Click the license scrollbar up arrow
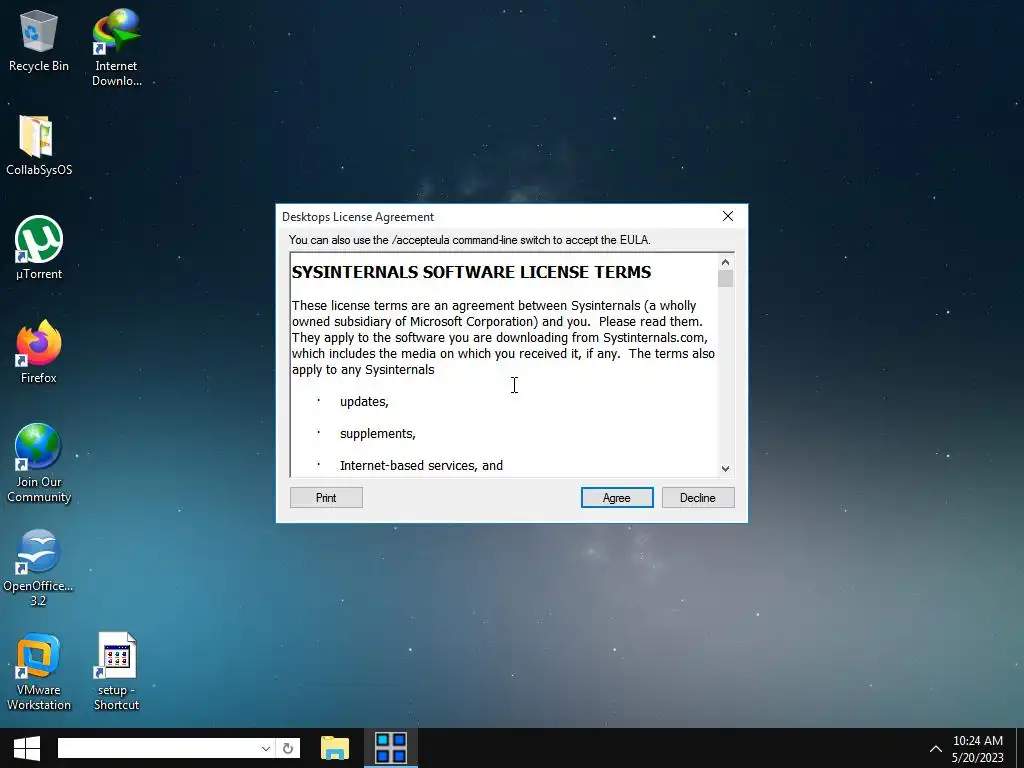Screen dimensions: 1024x768 pyautogui.click(x=725, y=262)
